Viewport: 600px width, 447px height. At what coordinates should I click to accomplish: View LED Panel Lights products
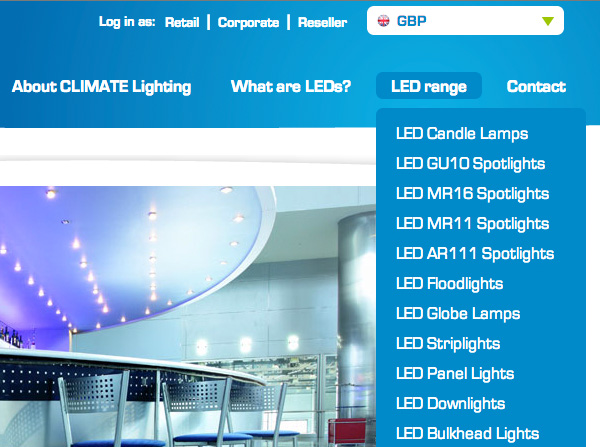coord(455,373)
